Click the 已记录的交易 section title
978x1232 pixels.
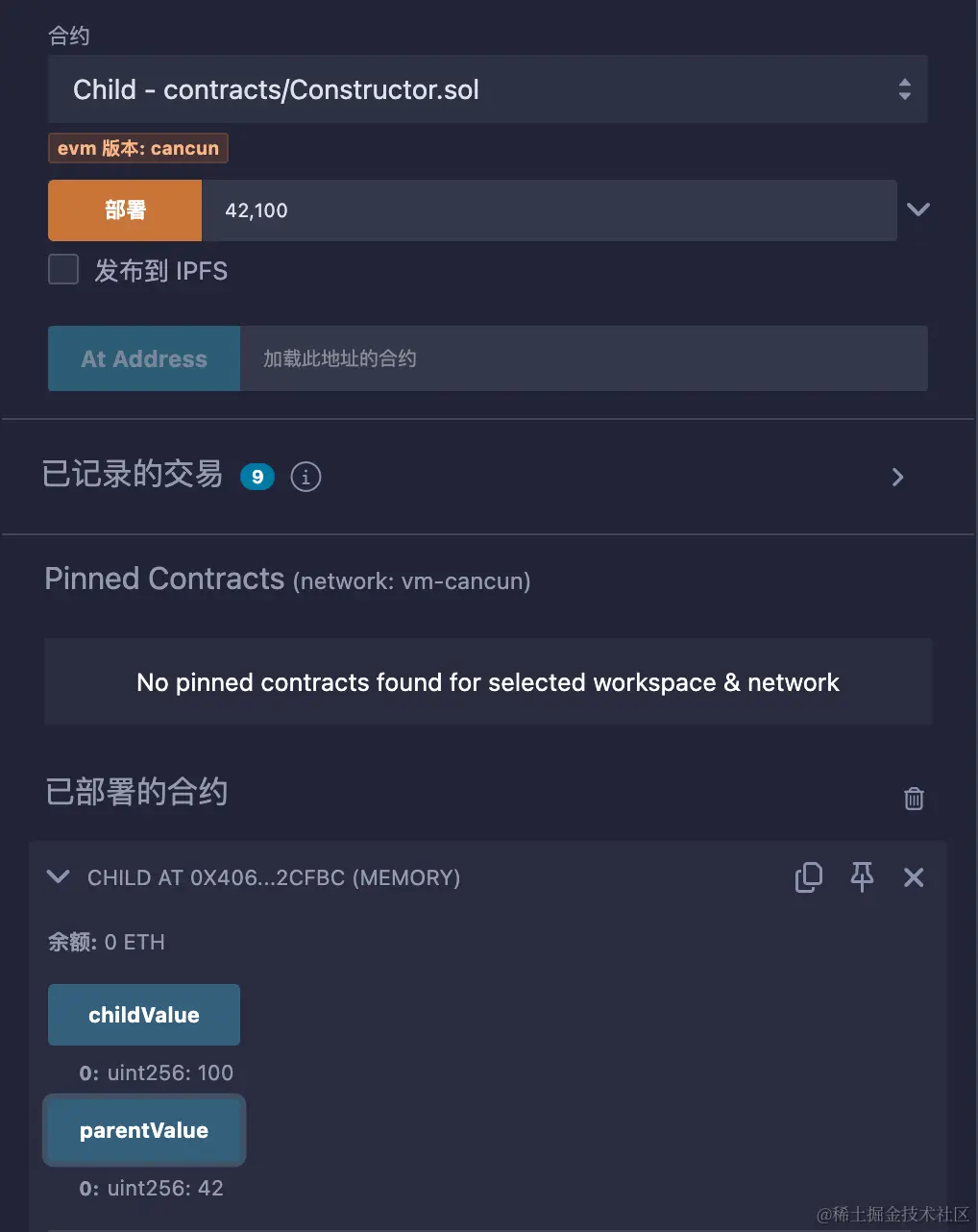click(133, 475)
